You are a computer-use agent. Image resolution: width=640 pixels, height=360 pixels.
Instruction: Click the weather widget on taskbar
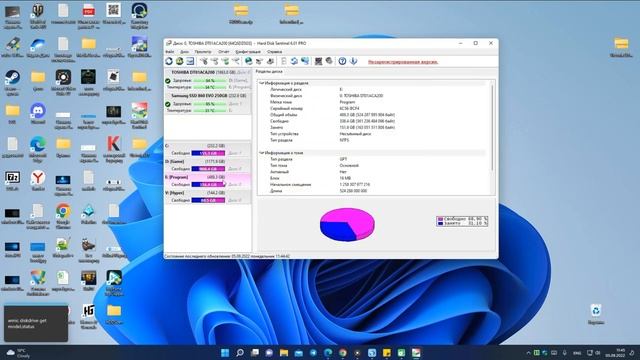pyautogui.click(x=18, y=353)
